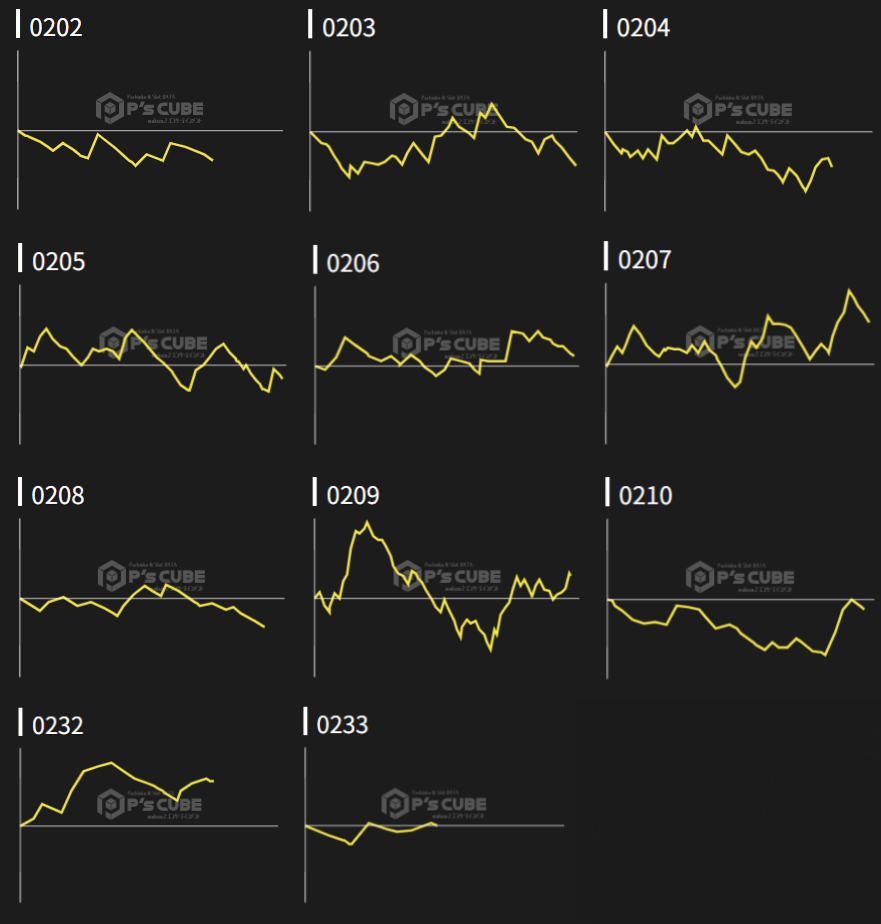The image size is (881, 924).
Task: Select the P's CUBE logo in chart 0208
Action: click(152, 576)
